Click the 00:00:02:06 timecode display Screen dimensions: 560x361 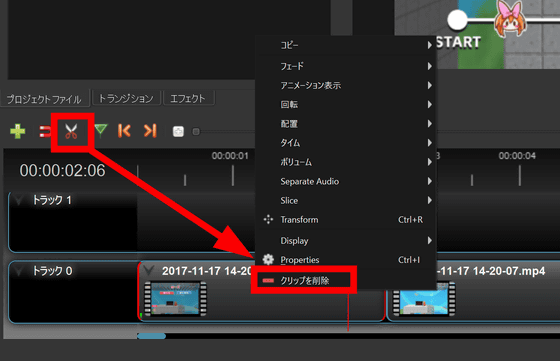point(62,171)
